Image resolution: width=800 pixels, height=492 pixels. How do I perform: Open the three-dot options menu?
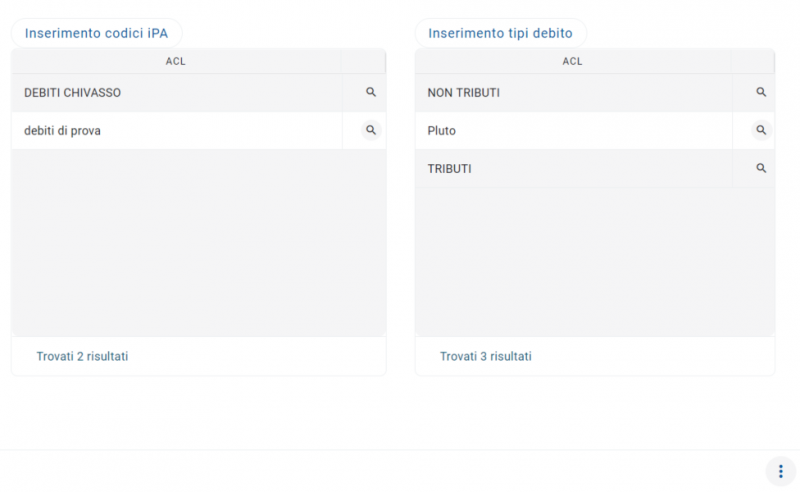pos(780,471)
